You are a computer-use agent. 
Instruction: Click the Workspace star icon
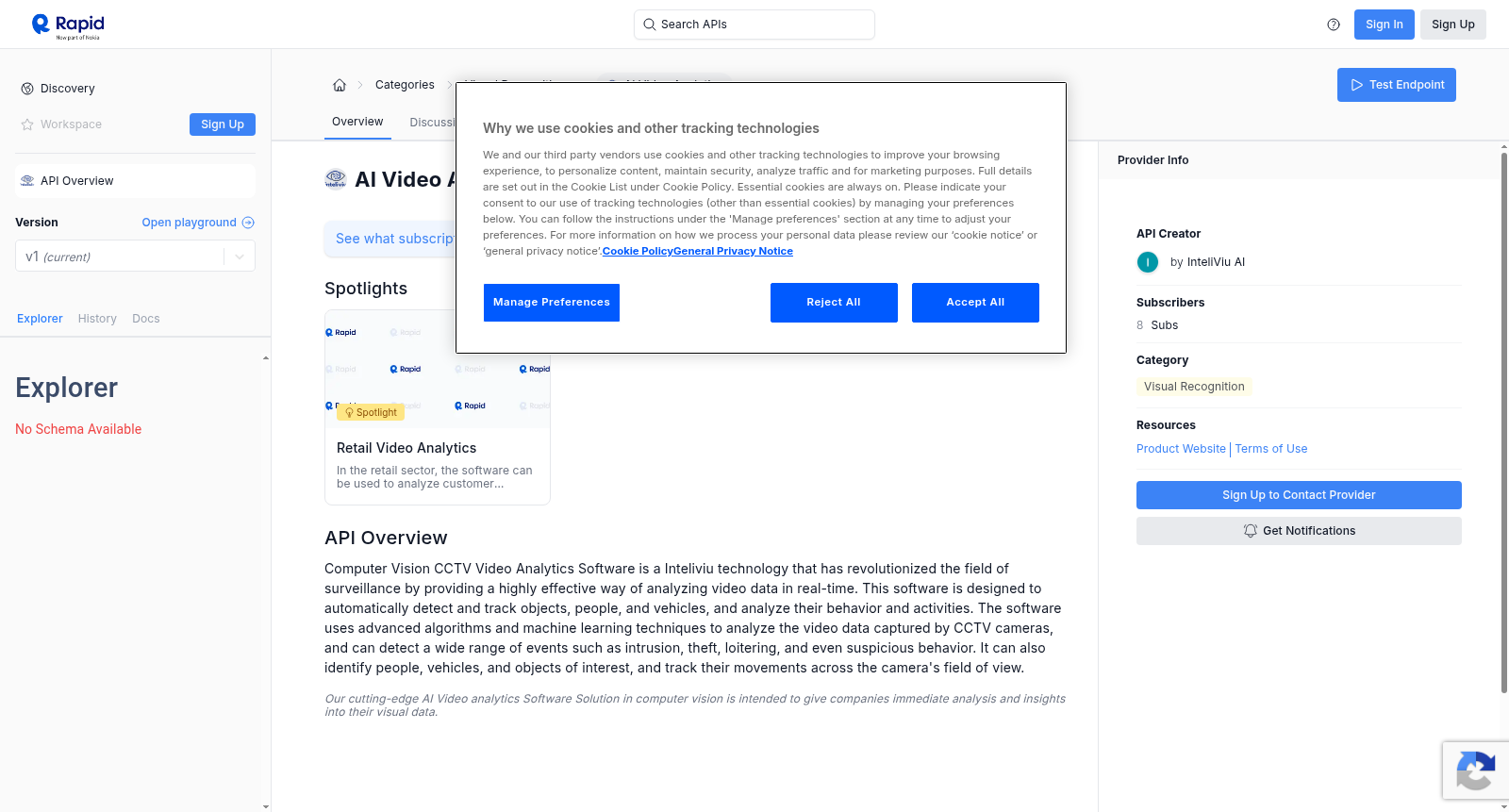coord(27,124)
